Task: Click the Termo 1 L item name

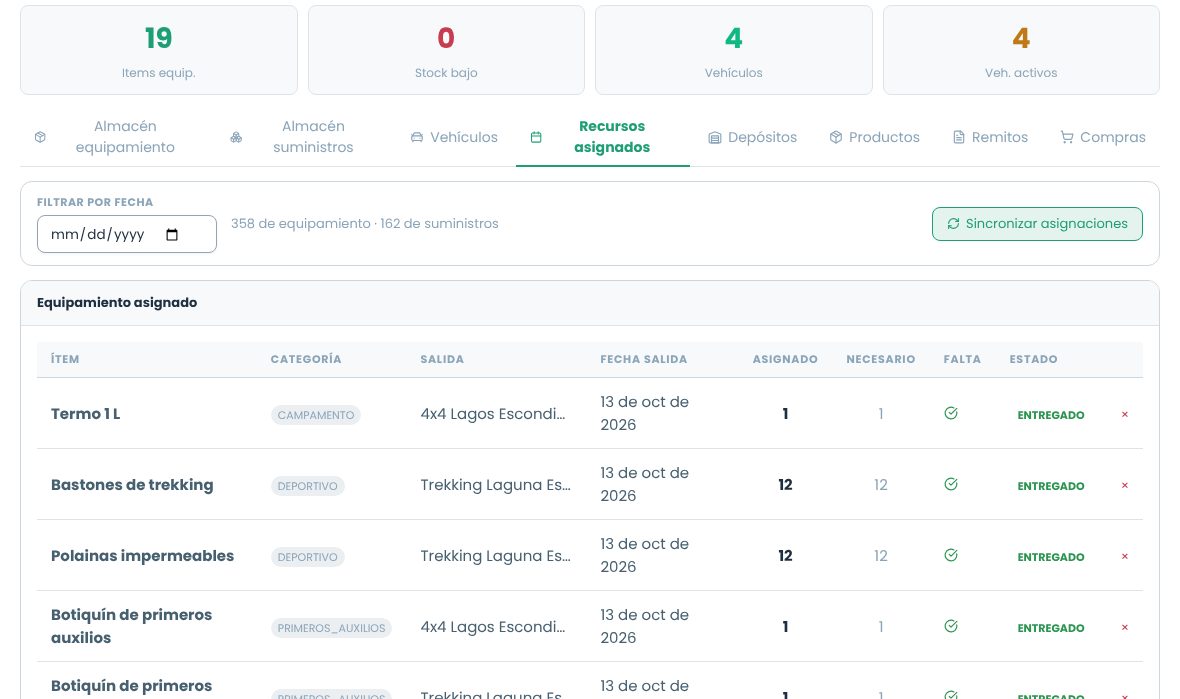Action: point(85,414)
